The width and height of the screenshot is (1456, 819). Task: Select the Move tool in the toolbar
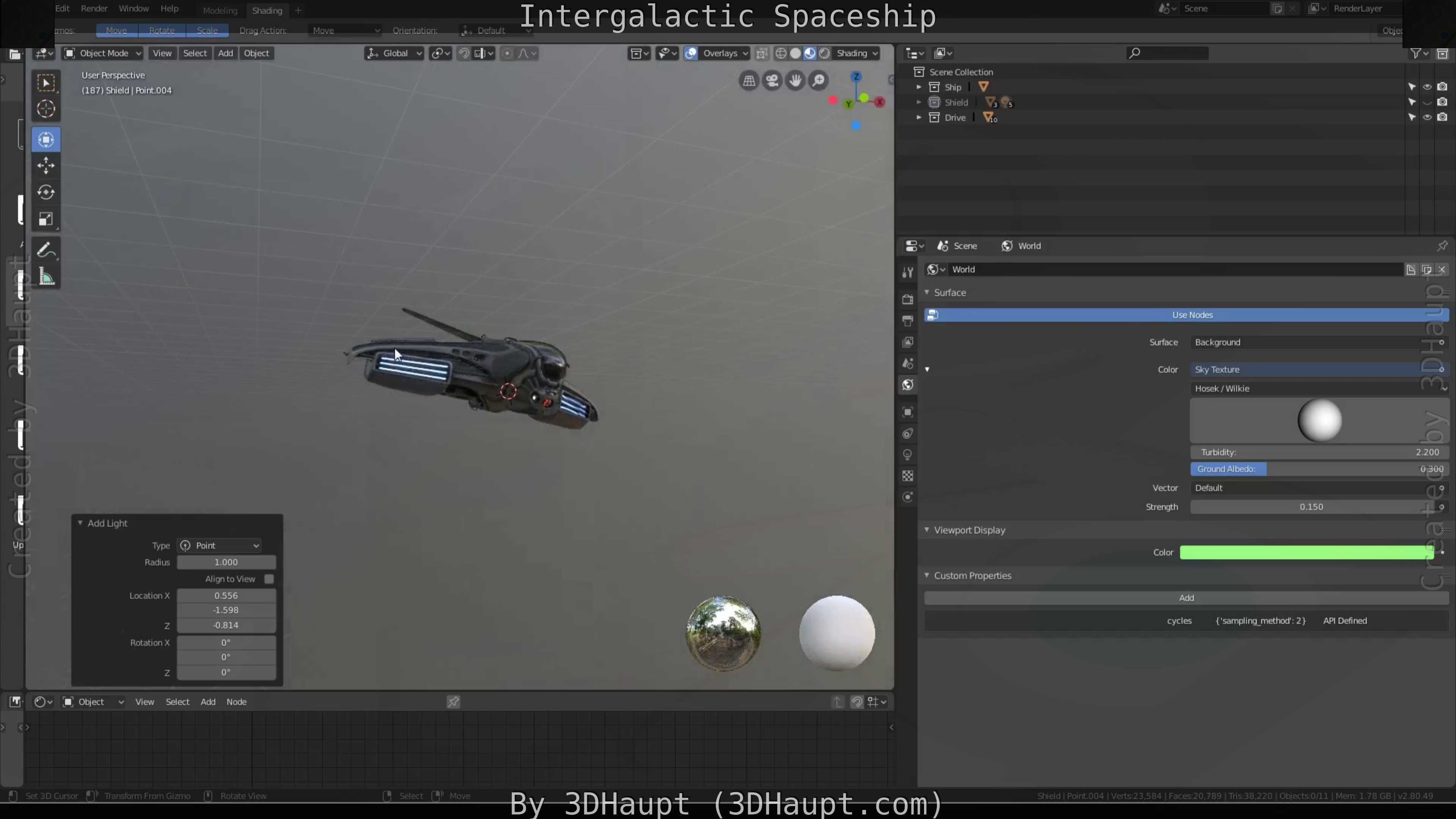point(46,166)
